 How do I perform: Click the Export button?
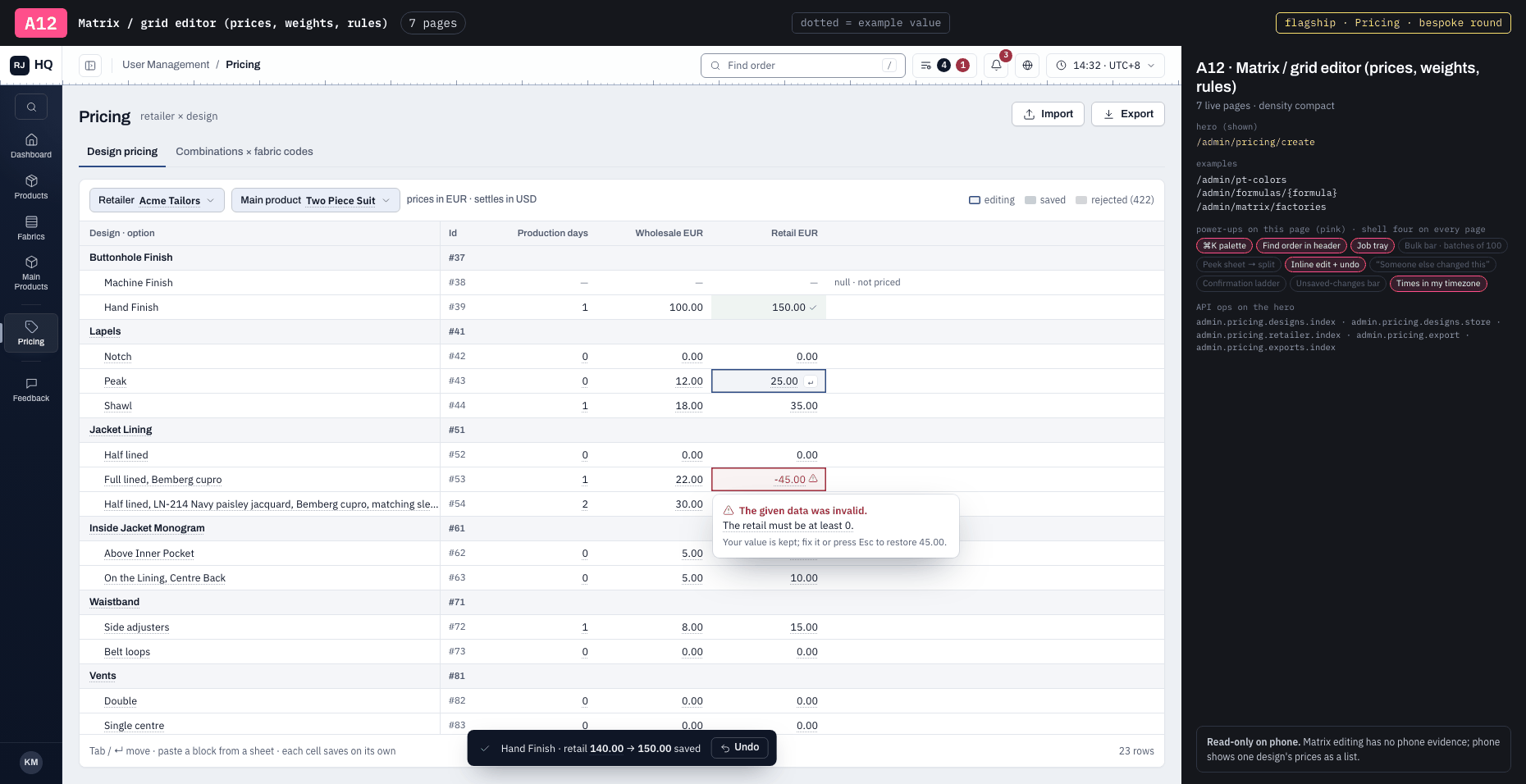tap(1128, 114)
